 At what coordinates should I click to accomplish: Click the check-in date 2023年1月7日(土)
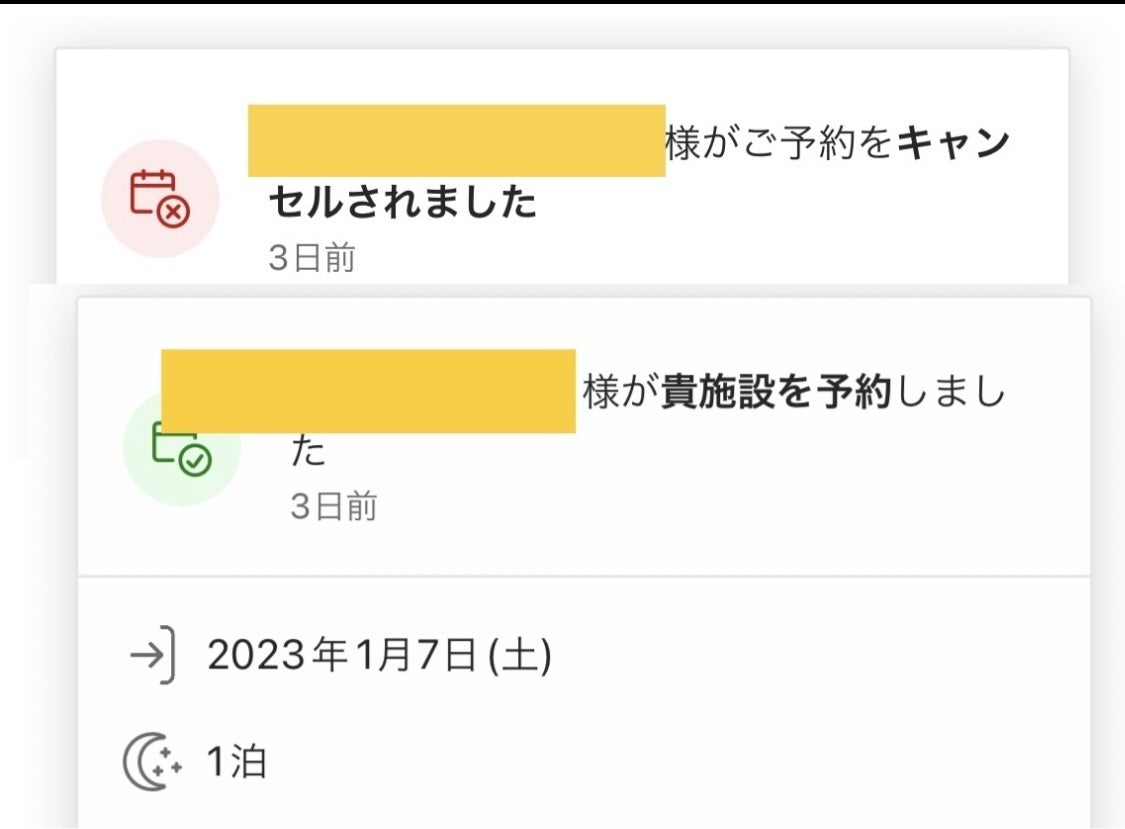coord(379,657)
